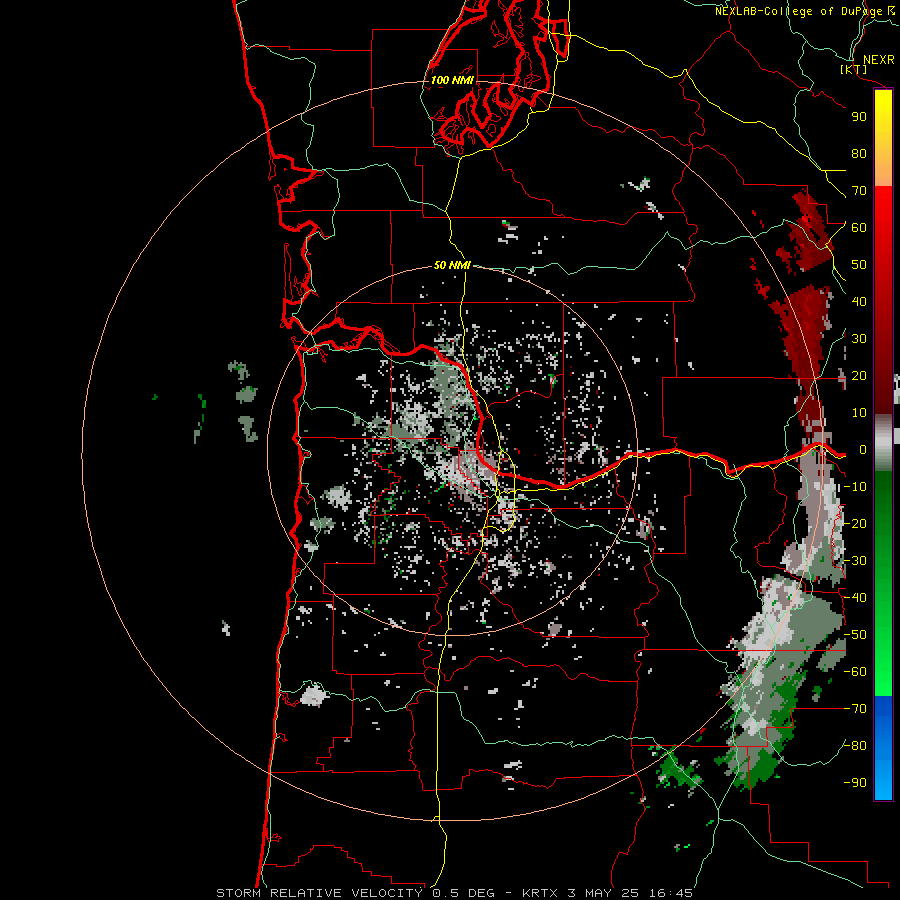Click the "NEXR" label above the scale
Image resolution: width=900 pixels, height=900 pixels.
(878, 60)
